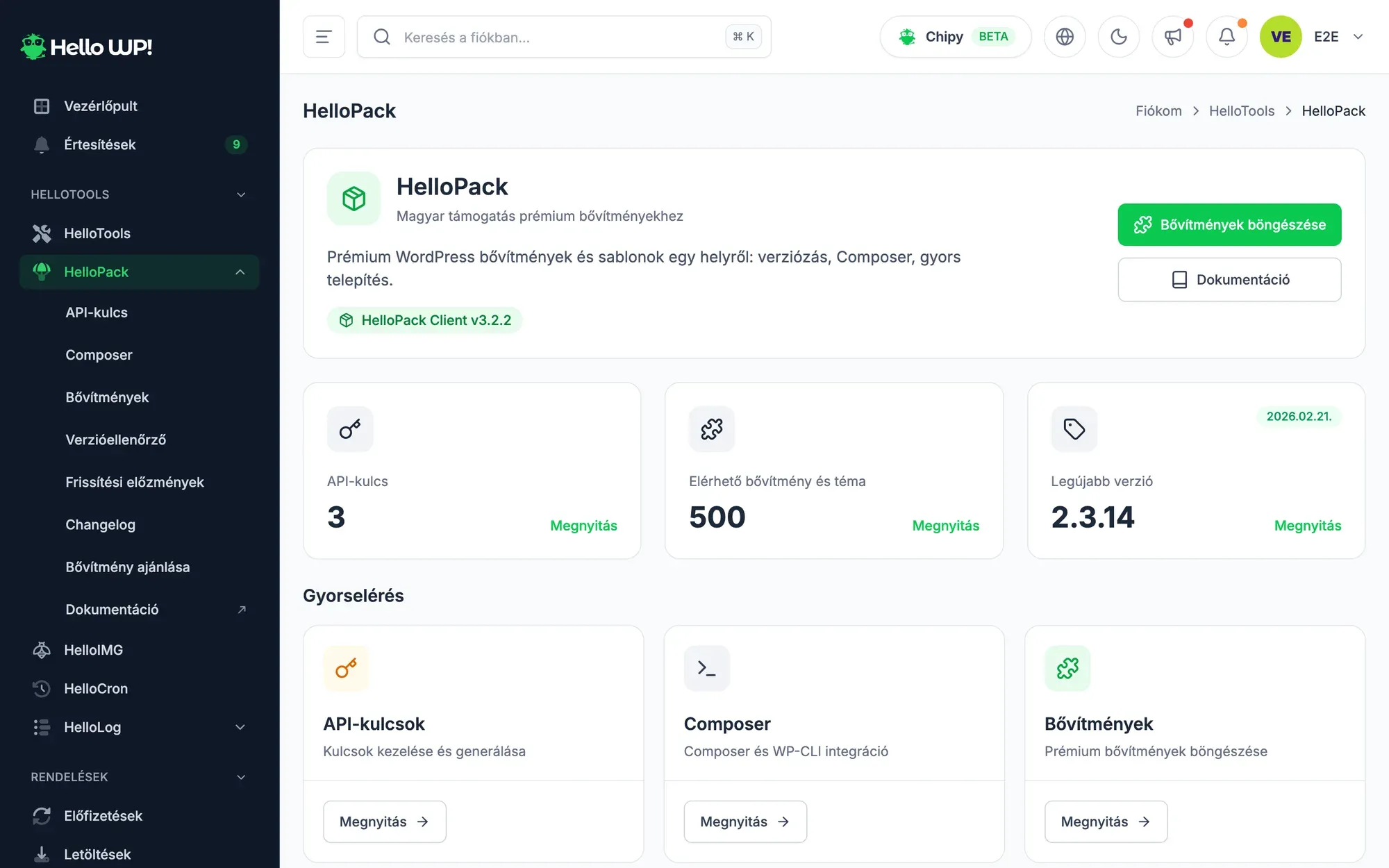
Task: Collapse the RENDELÉSEK section chevron
Action: click(x=241, y=777)
